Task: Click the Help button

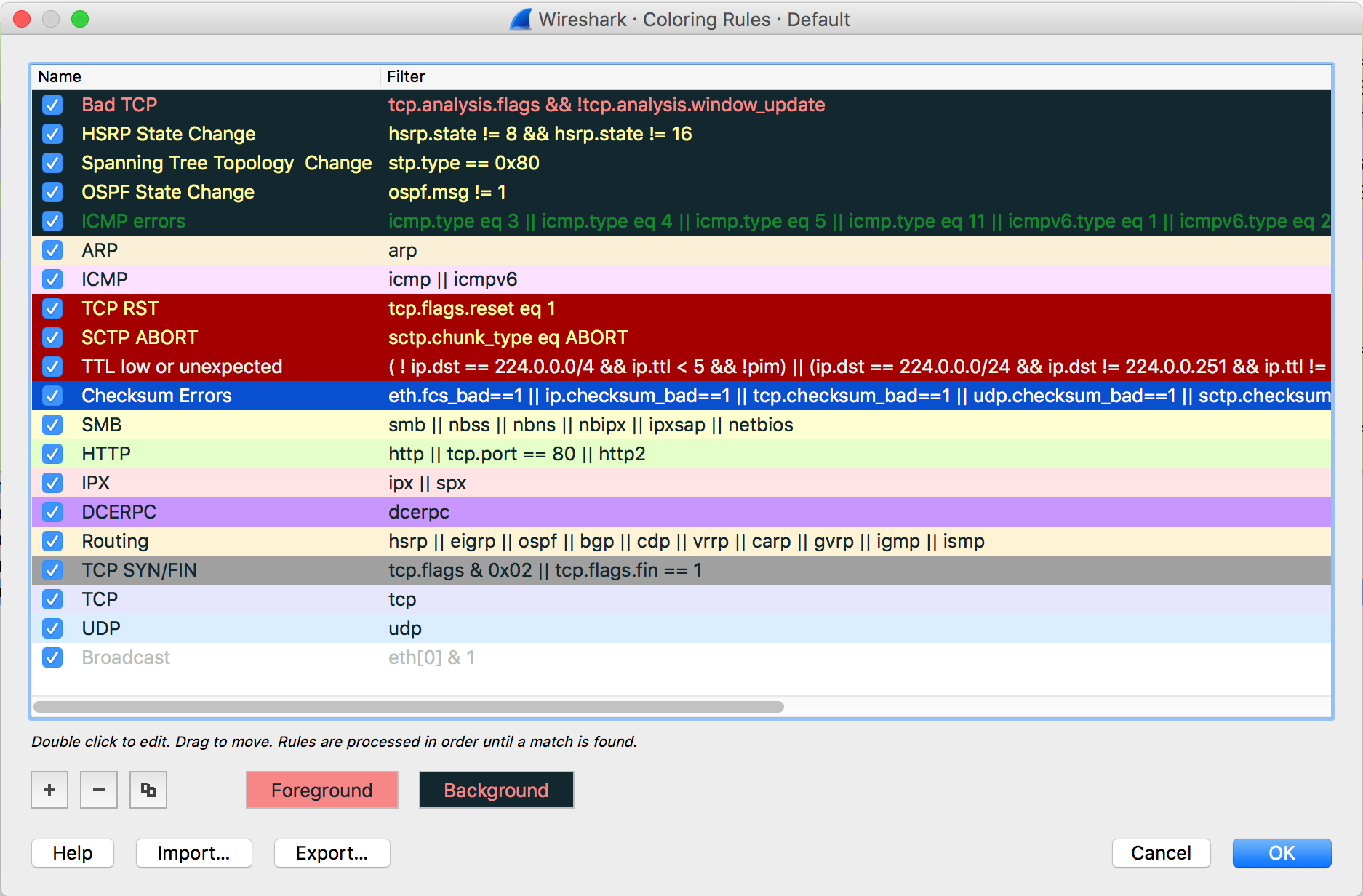Action: pos(72,853)
